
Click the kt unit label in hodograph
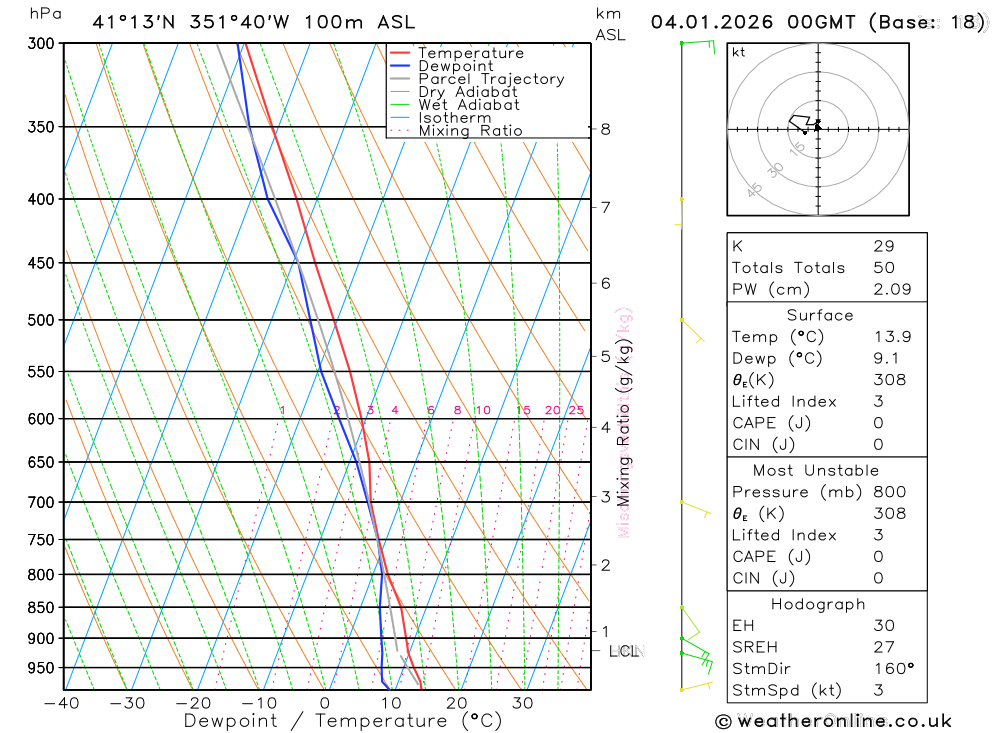pos(739,52)
